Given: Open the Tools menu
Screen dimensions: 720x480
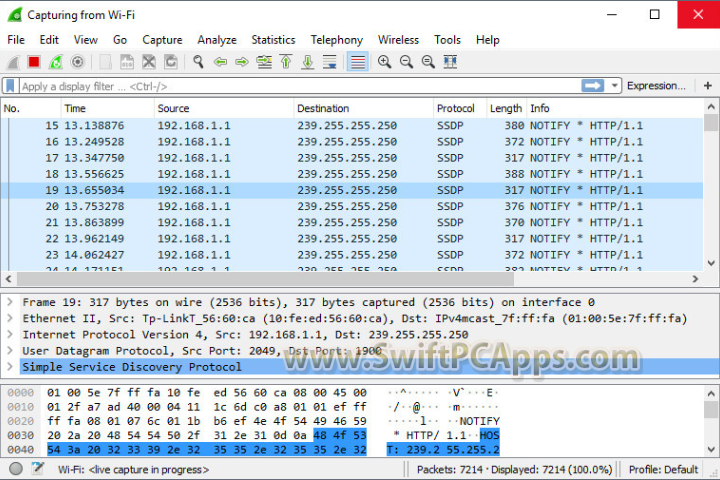Looking at the screenshot, I should tap(447, 40).
